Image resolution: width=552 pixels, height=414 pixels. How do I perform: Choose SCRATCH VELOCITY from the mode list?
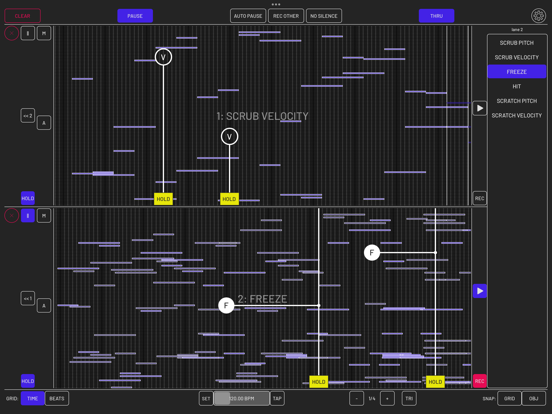click(517, 115)
